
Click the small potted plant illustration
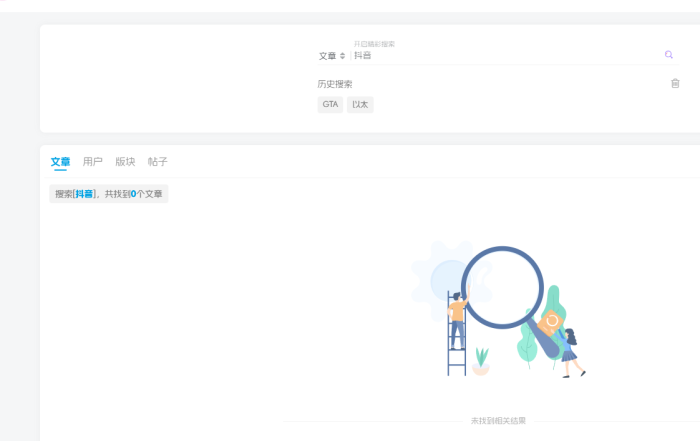pos(481,362)
